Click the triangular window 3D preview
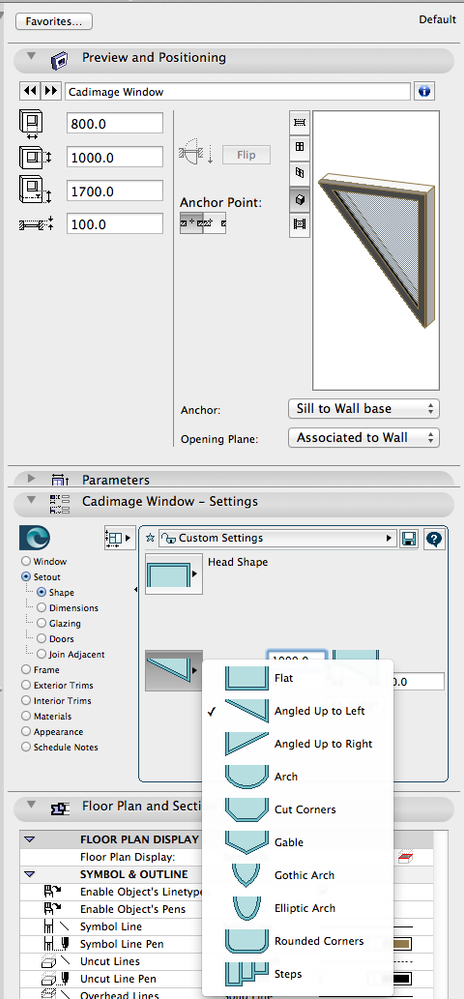Image resolution: width=464 pixels, height=999 pixels. pyautogui.click(x=375, y=250)
